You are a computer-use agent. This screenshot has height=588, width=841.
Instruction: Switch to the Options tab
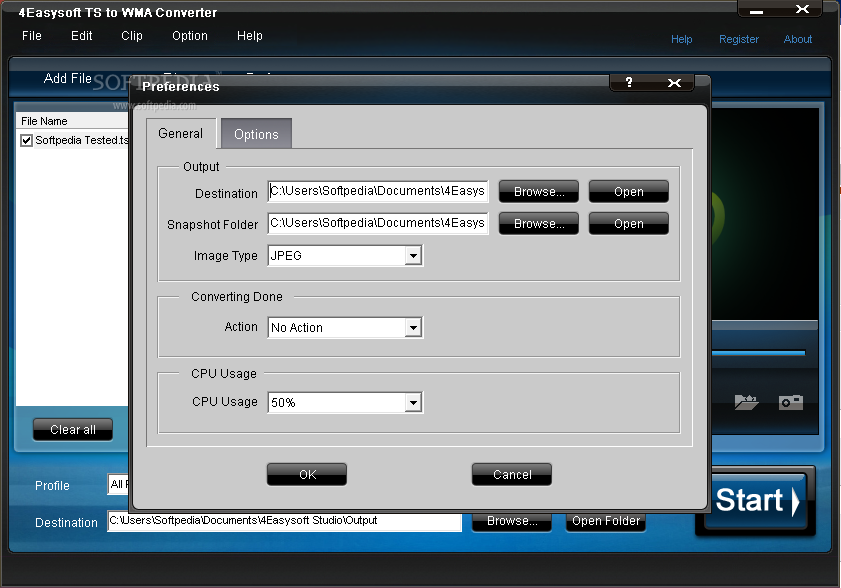tap(256, 134)
